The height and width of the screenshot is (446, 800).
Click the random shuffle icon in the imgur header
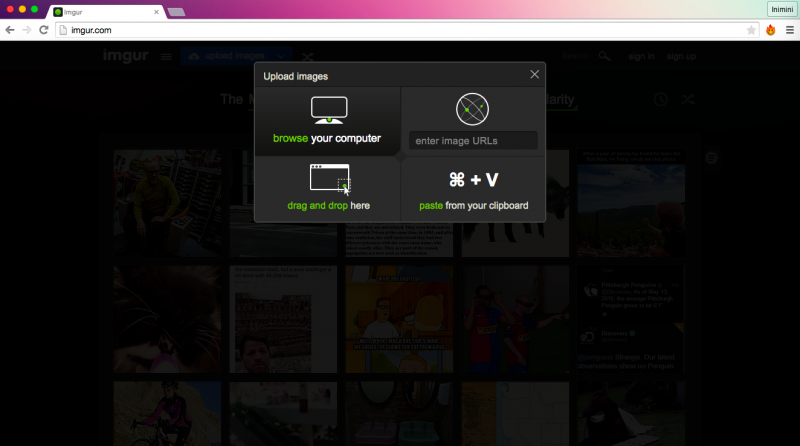(x=307, y=56)
